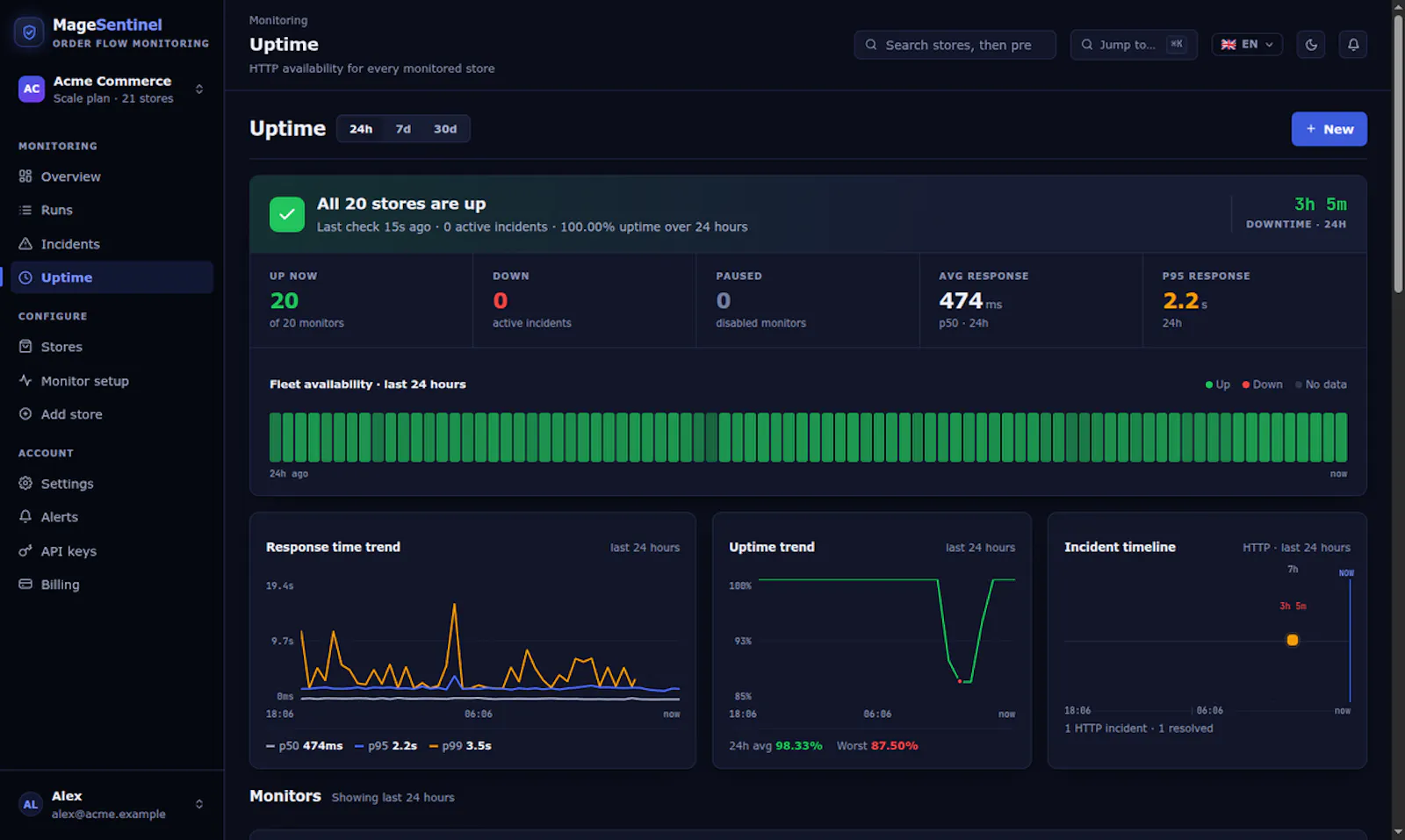Focus the Search stores input field
The width and height of the screenshot is (1405, 840).
pos(955,45)
